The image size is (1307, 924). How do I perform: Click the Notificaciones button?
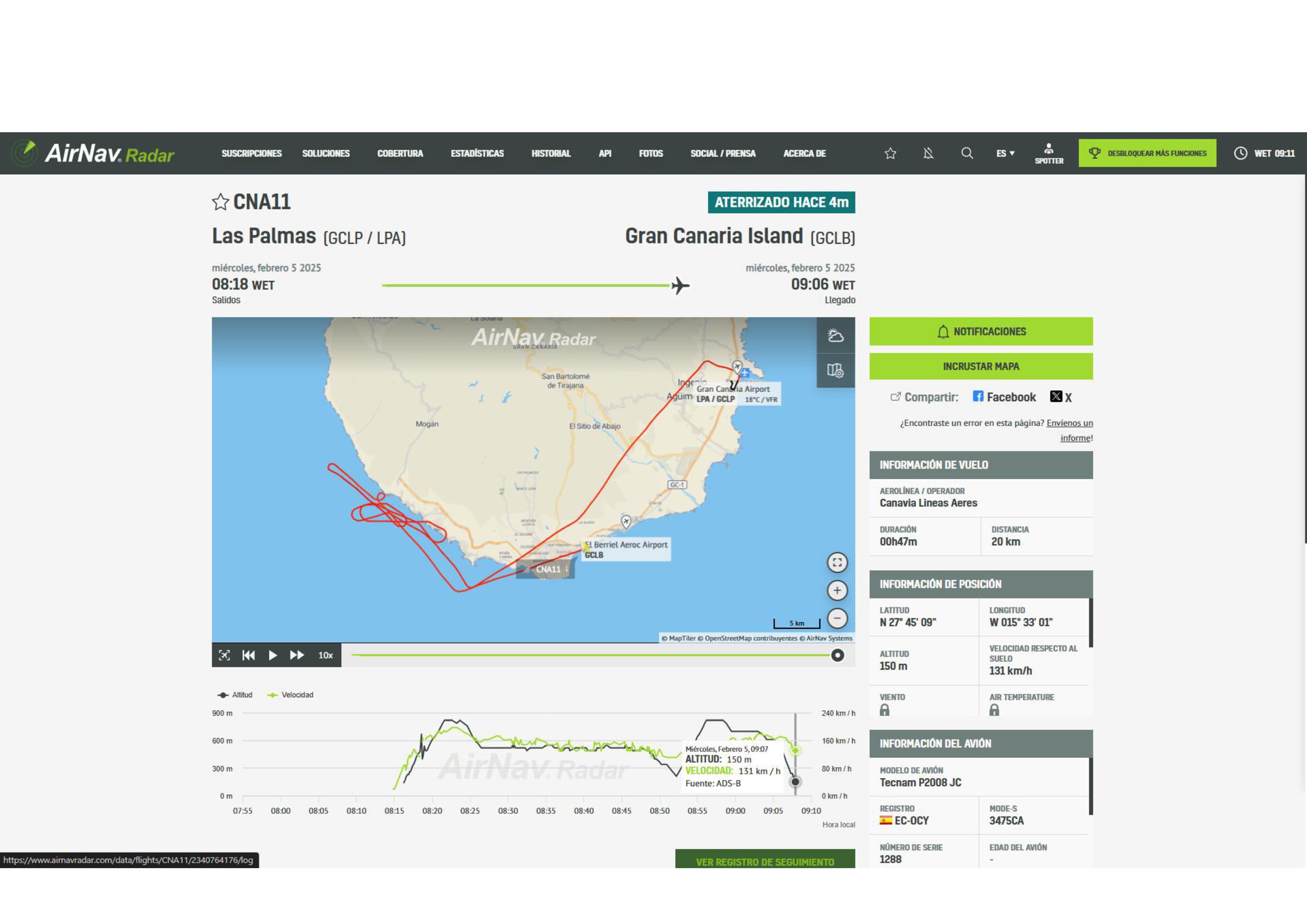981,331
